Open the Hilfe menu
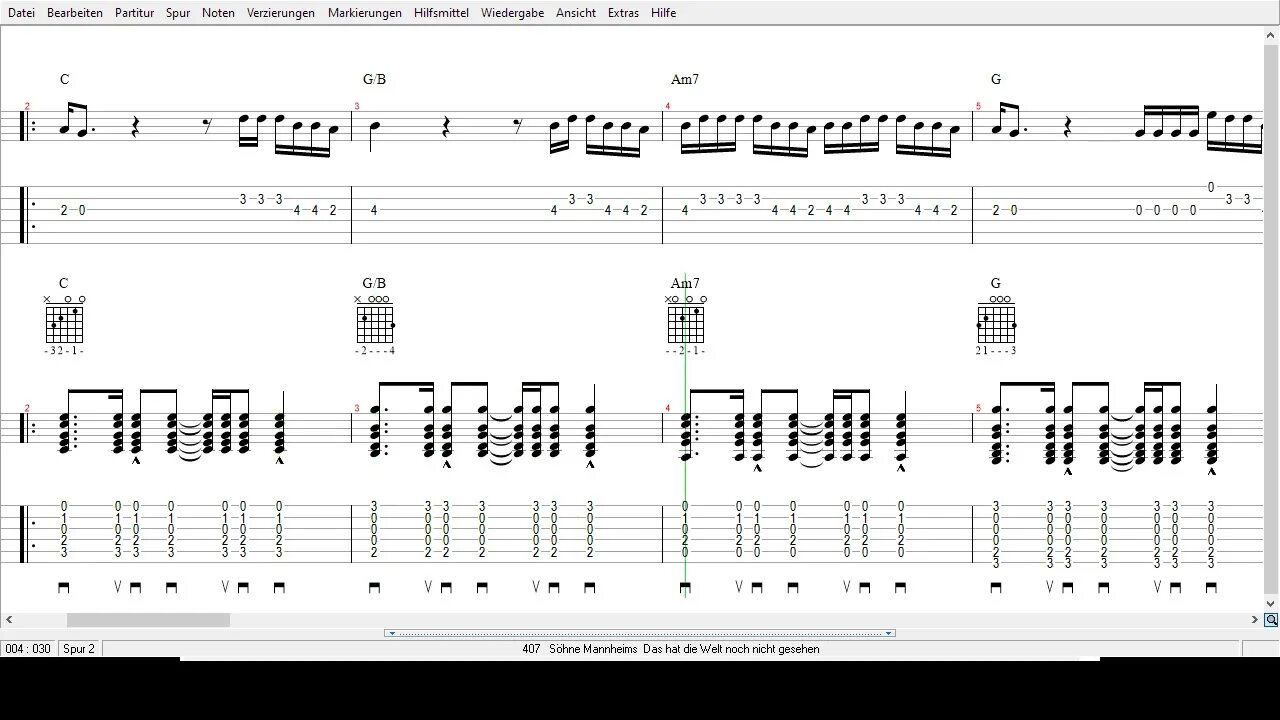Image resolution: width=1280 pixels, height=720 pixels. [x=663, y=13]
